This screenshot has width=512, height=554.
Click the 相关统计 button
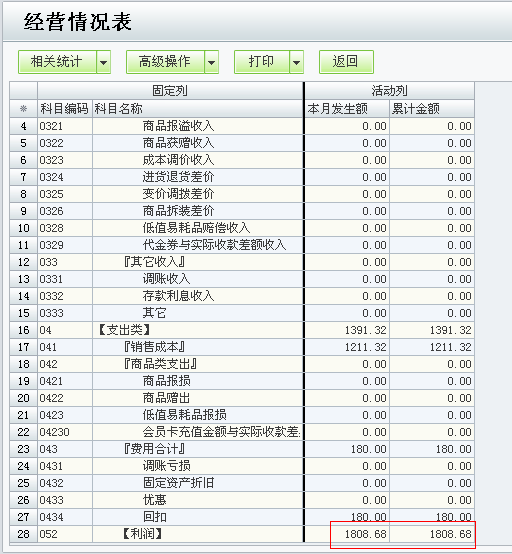coord(57,62)
